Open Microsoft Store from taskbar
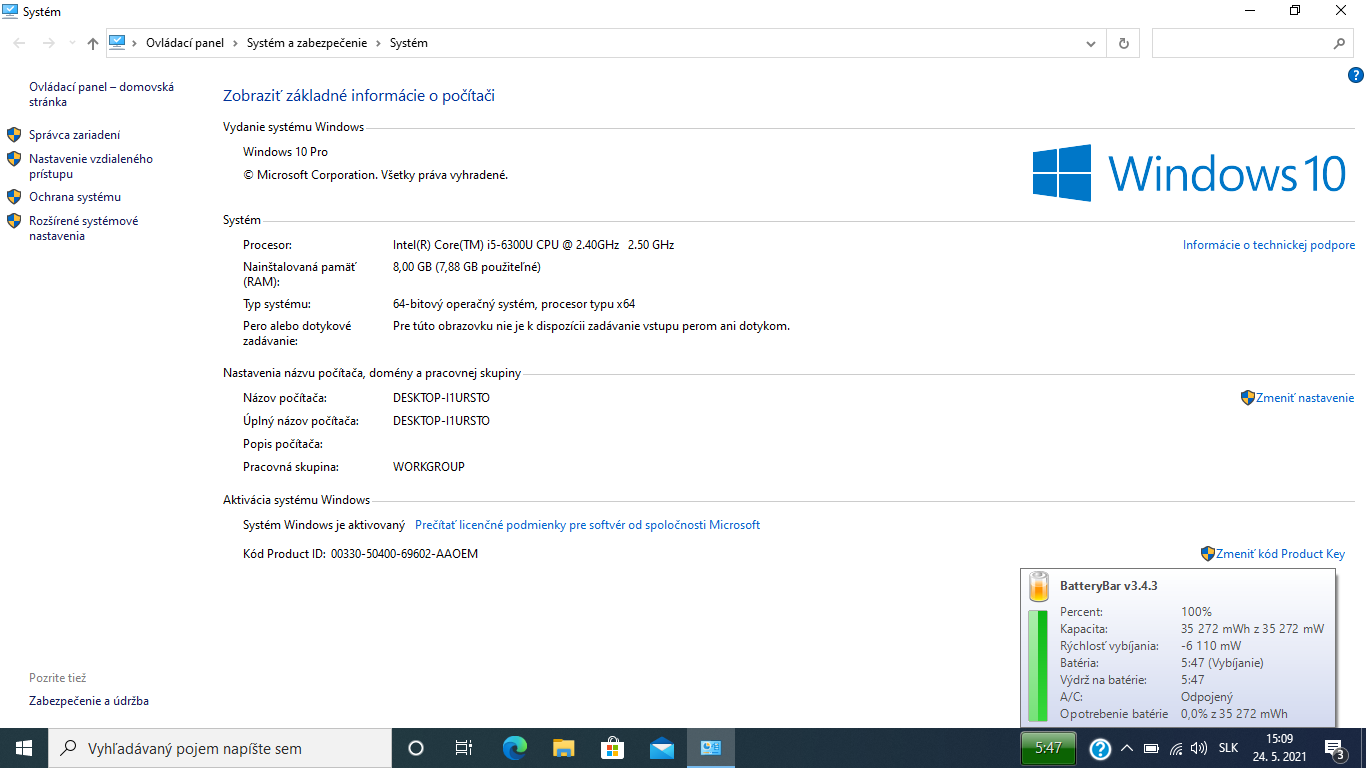This screenshot has height=768, width=1366. point(613,748)
